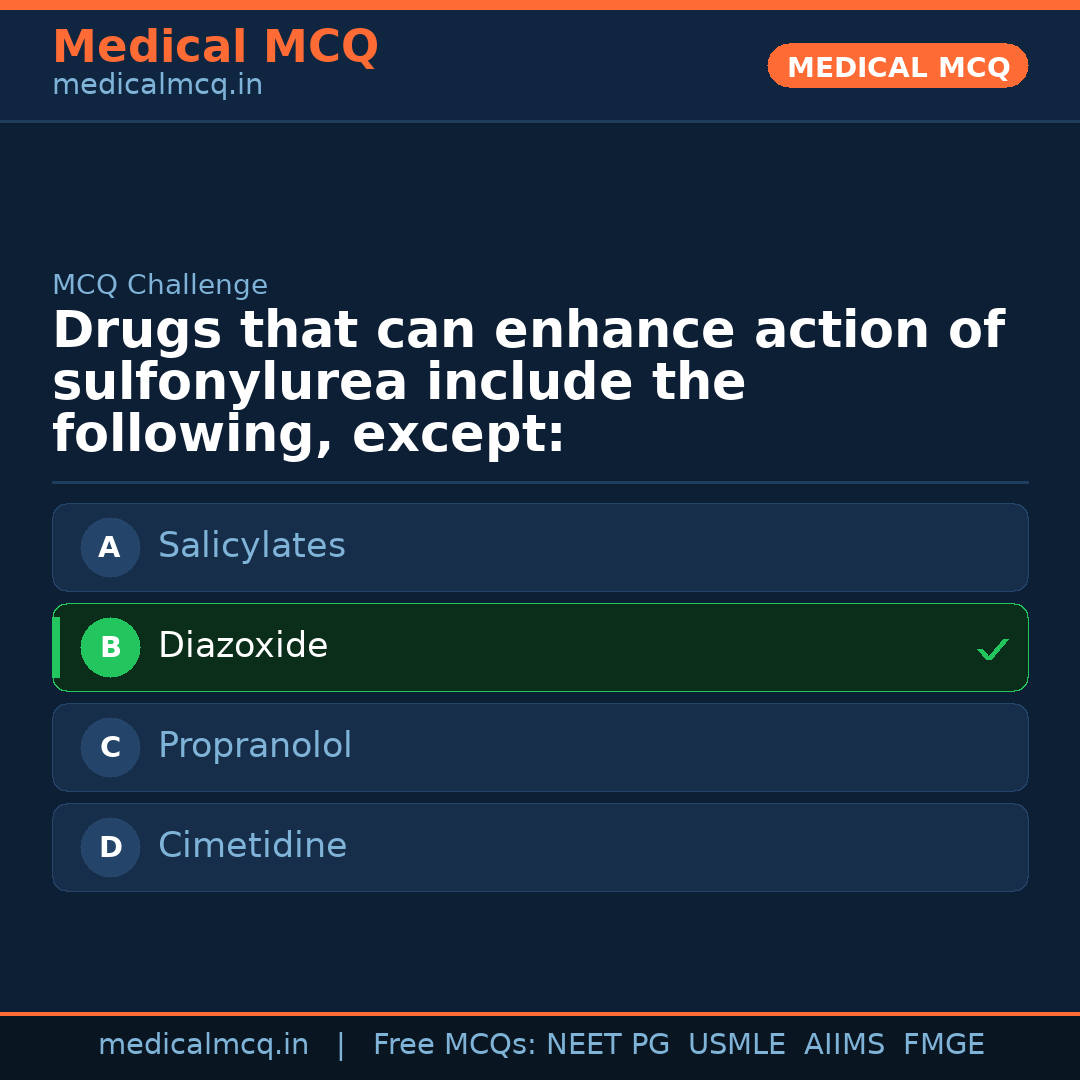Image resolution: width=1080 pixels, height=1080 pixels.
Task: Select the letter D option circle
Action: click(x=110, y=847)
